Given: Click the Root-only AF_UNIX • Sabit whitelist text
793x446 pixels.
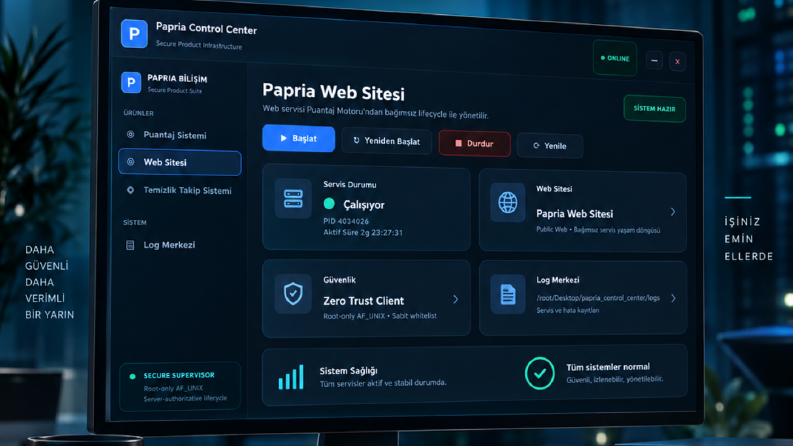Looking at the screenshot, I should coord(380,316).
